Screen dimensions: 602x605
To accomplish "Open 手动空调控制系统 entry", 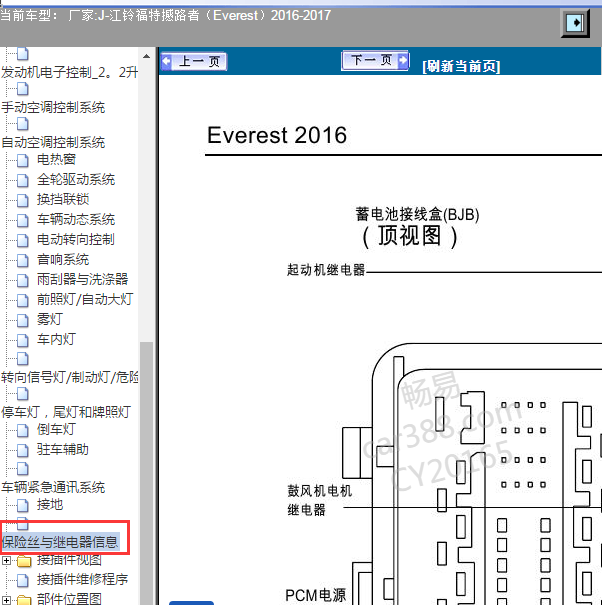I will click(53, 107).
